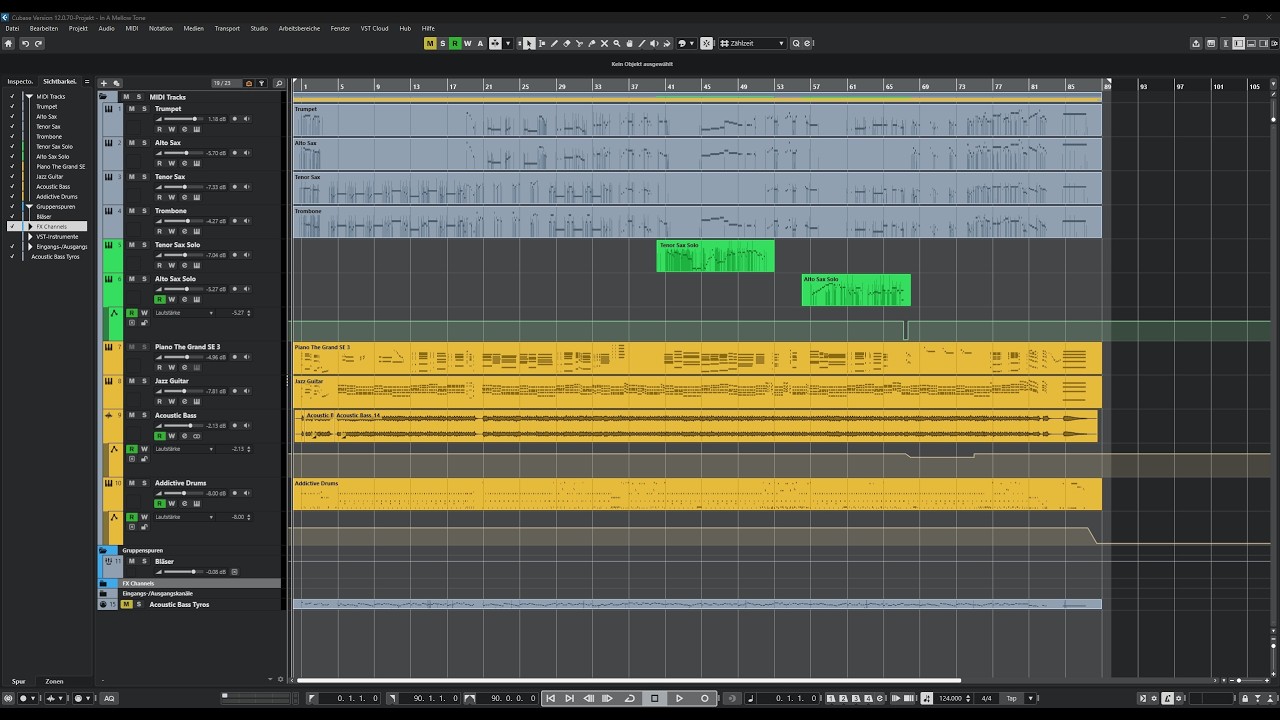Viewport: 1280px width, 720px height.
Task: Select the Draw pencil tool
Action: pos(554,44)
